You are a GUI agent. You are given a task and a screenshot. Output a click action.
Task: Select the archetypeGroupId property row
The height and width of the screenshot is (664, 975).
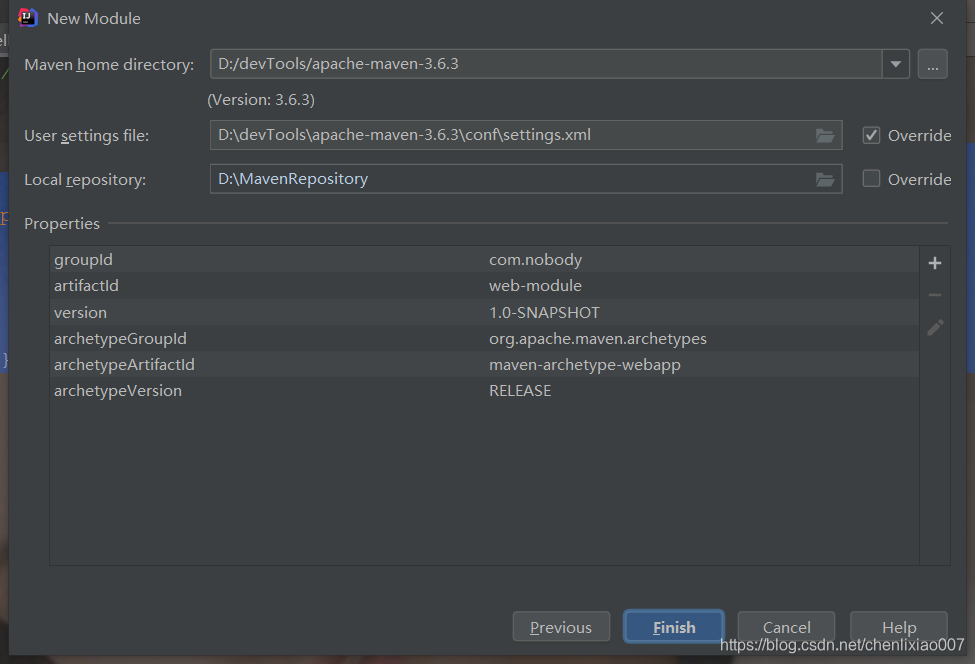tap(484, 338)
